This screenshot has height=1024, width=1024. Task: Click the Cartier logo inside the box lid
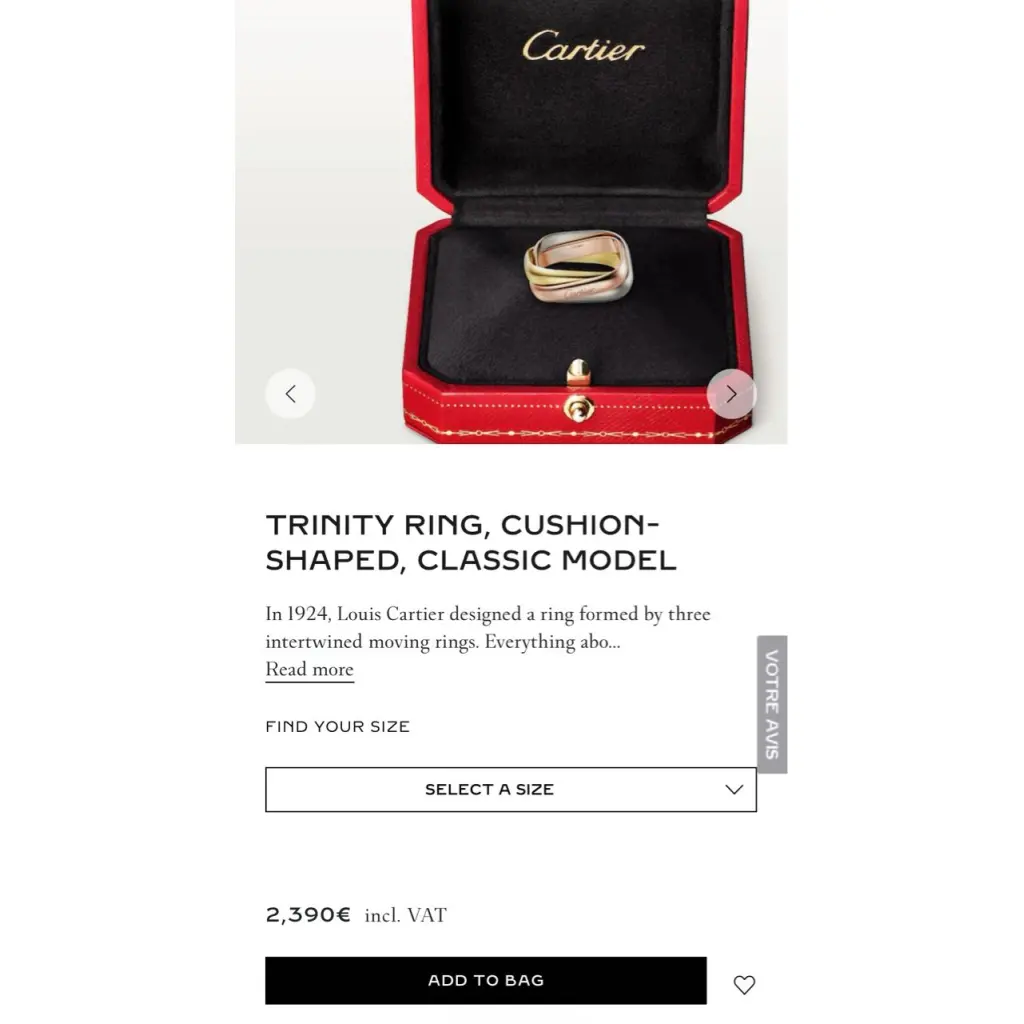pos(583,46)
